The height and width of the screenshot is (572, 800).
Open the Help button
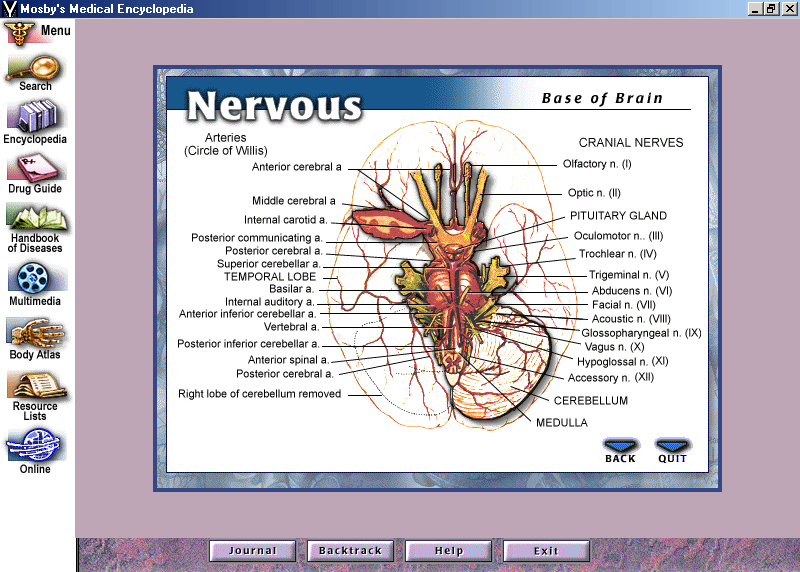click(x=448, y=551)
